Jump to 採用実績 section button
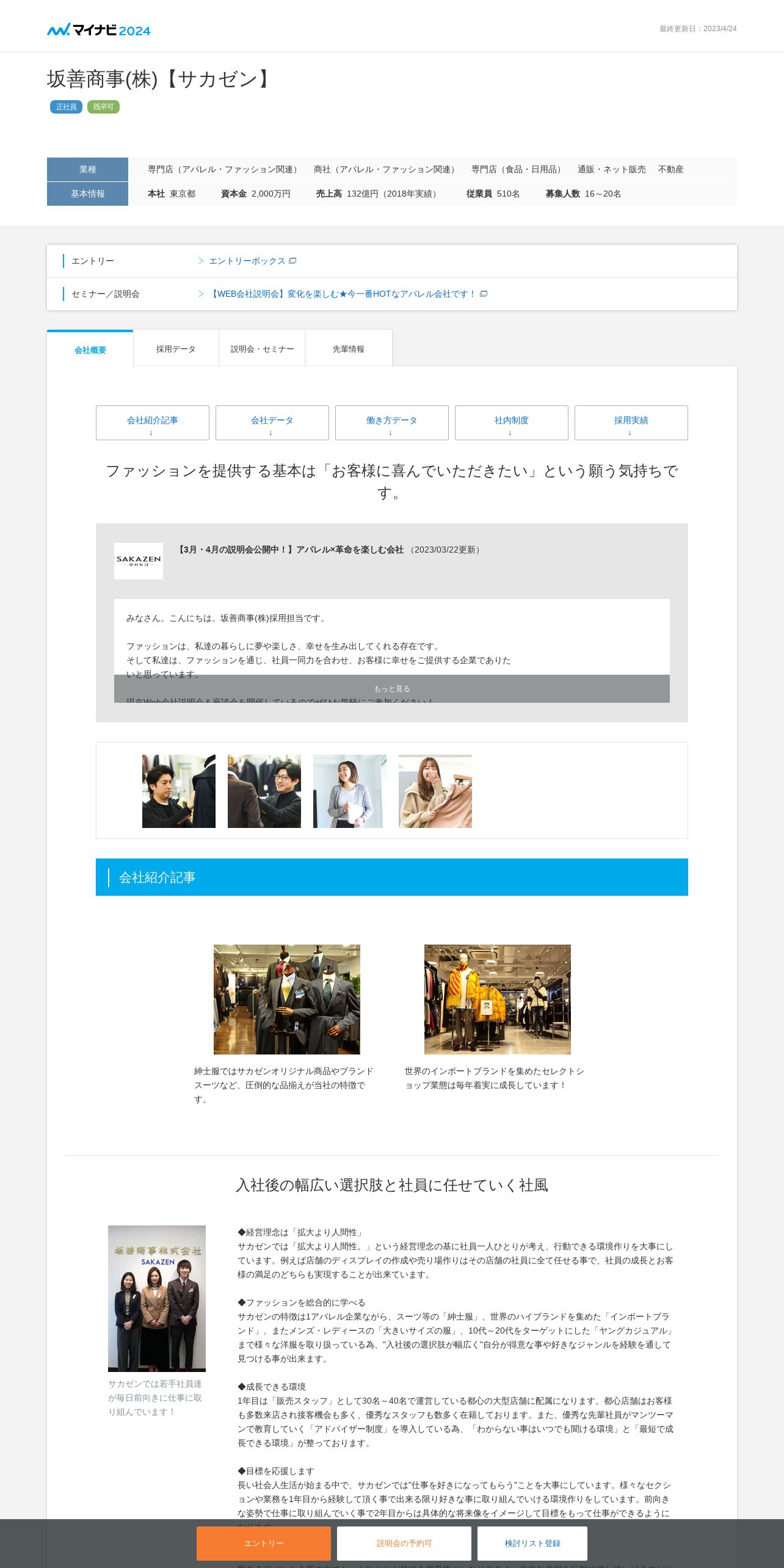Screen dimensions: 784x1568 [631, 423]
